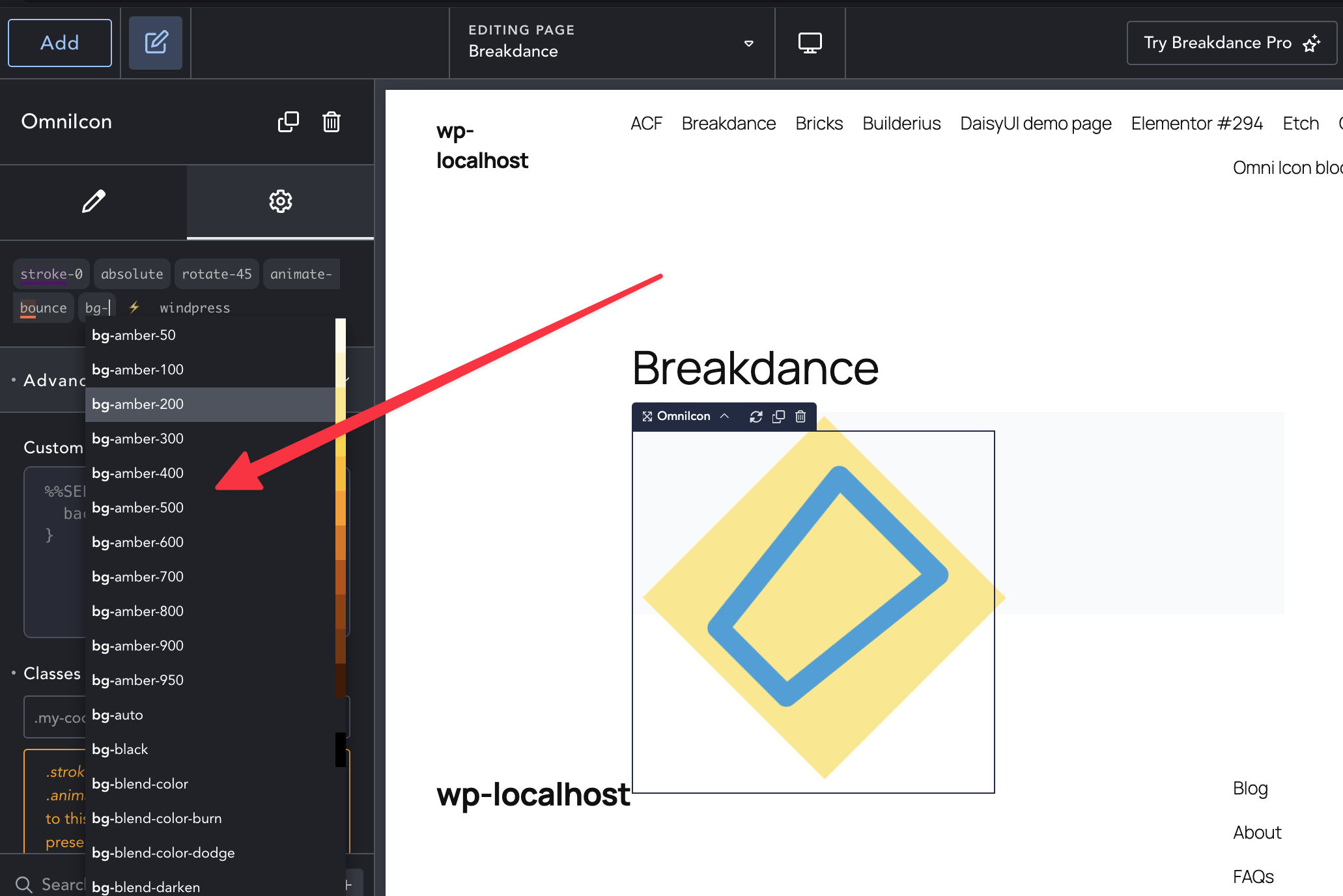Pick the bg-black color swatch
The height and width of the screenshot is (896, 1343).
pos(341,749)
